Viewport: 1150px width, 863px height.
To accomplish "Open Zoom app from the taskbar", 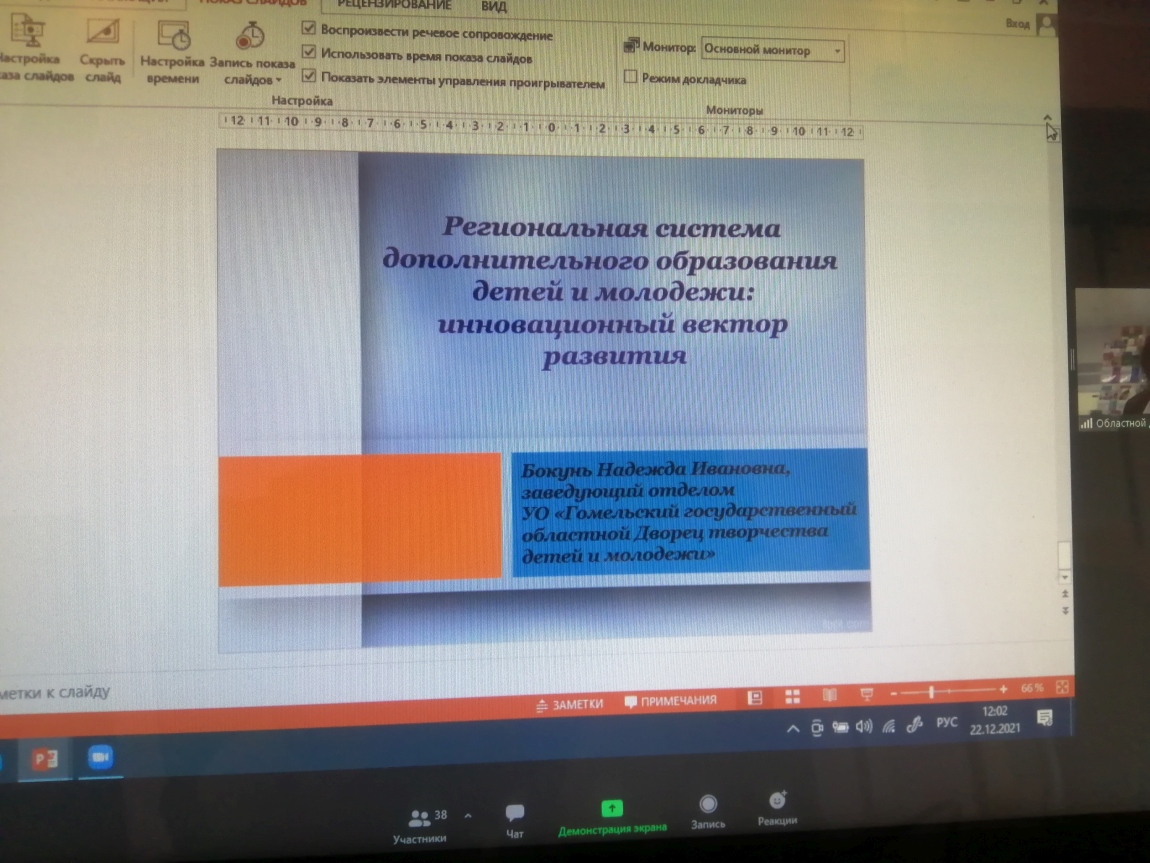I will (99, 758).
